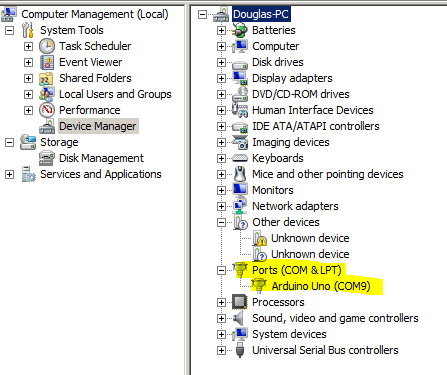Collapse the Douglas-PC root node
The image size is (447, 375).
click(202, 14)
